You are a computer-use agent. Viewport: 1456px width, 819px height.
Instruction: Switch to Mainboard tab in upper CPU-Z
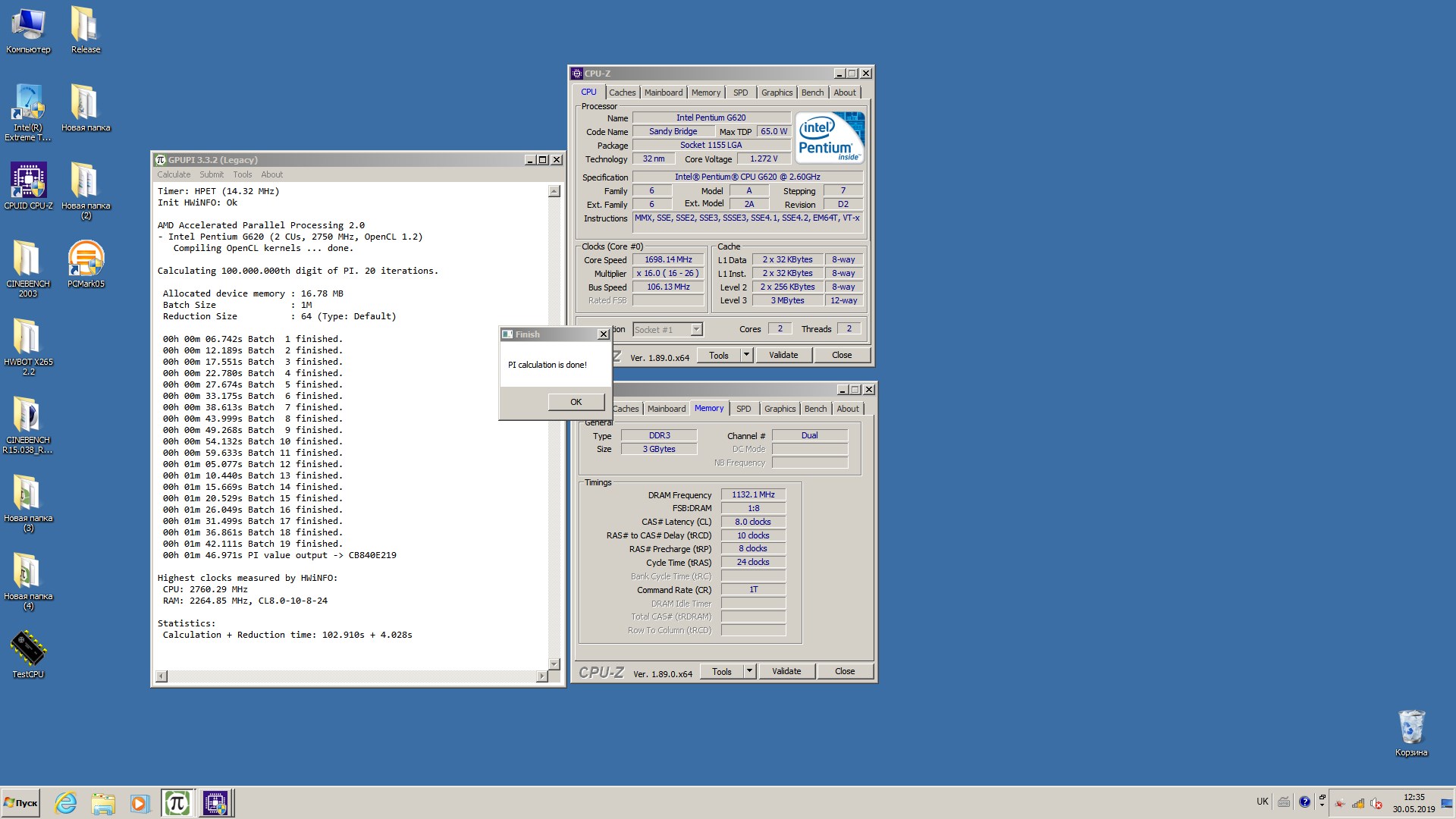coord(664,93)
